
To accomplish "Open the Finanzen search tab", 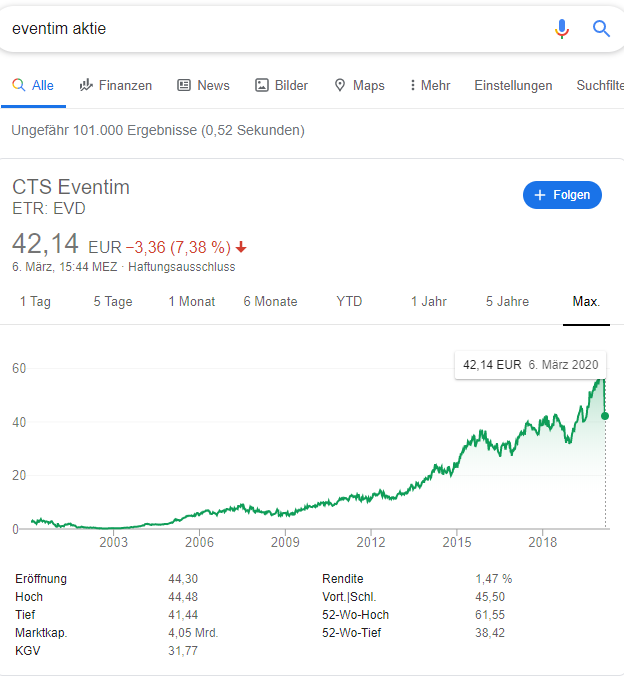I will point(116,86).
